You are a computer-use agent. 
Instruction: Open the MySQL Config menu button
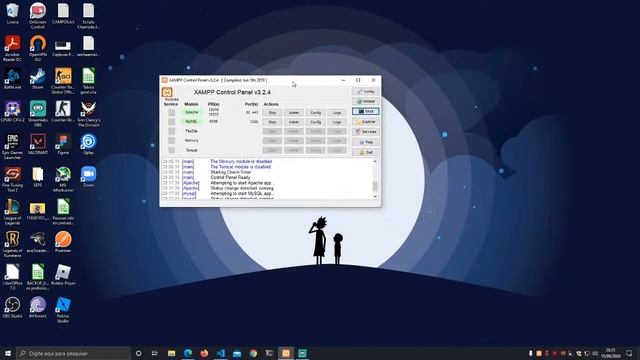coord(316,122)
